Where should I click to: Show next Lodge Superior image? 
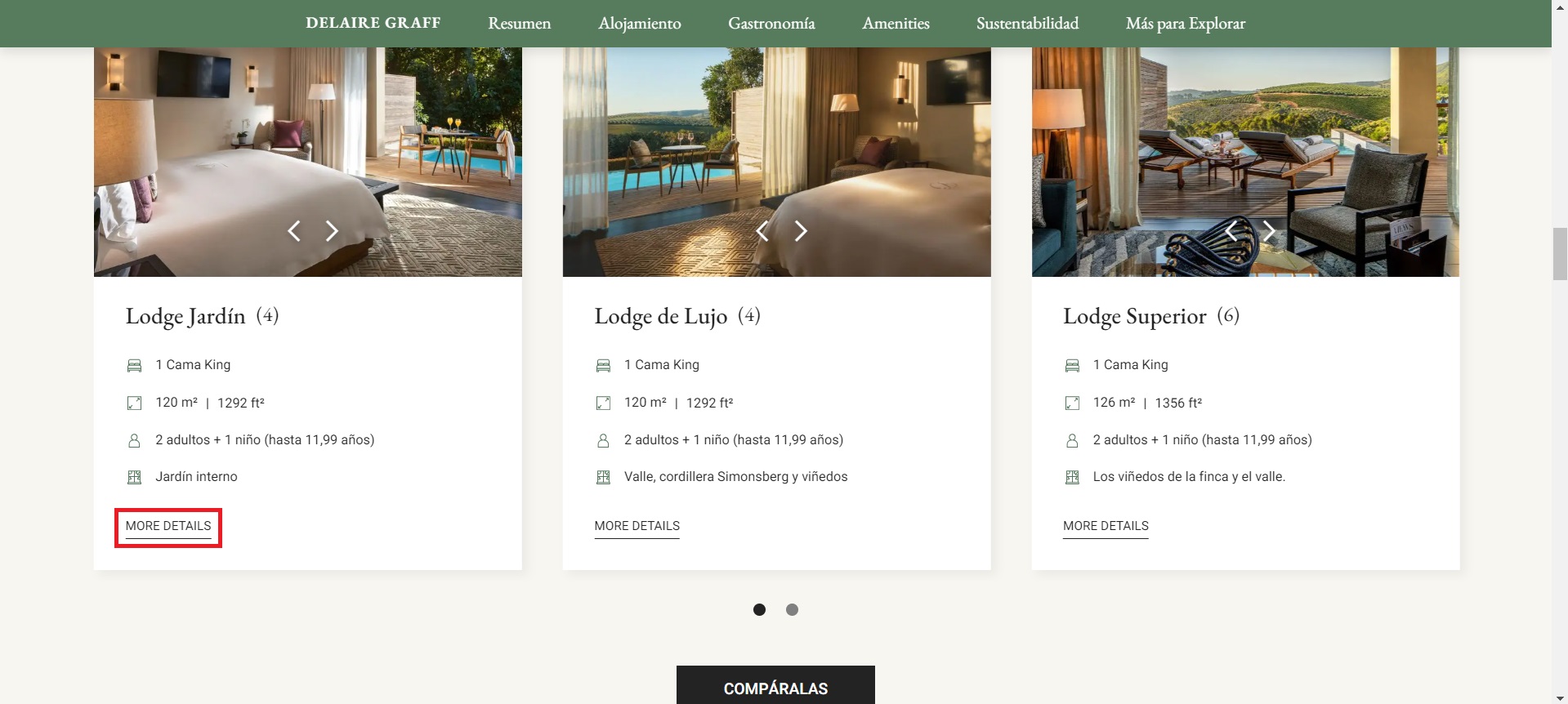tap(1269, 231)
